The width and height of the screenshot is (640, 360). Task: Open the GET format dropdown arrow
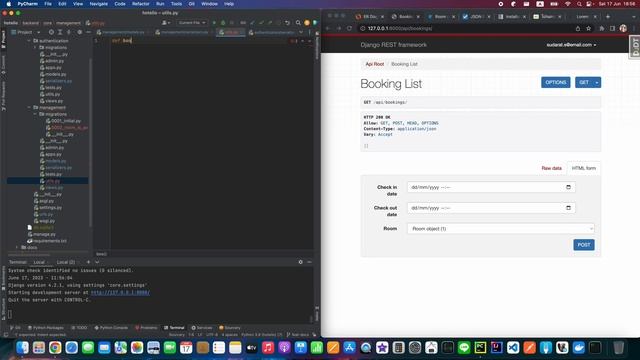[597, 82]
